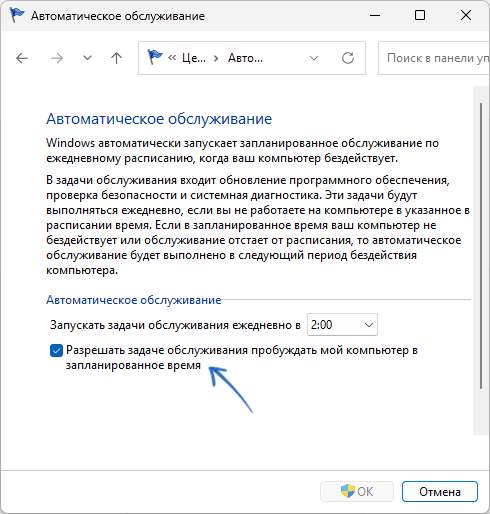Screen dimensions: 490x514
Task: Untick the wake computer for maintenance checkbox
Action: pyautogui.click(x=56, y=351)
